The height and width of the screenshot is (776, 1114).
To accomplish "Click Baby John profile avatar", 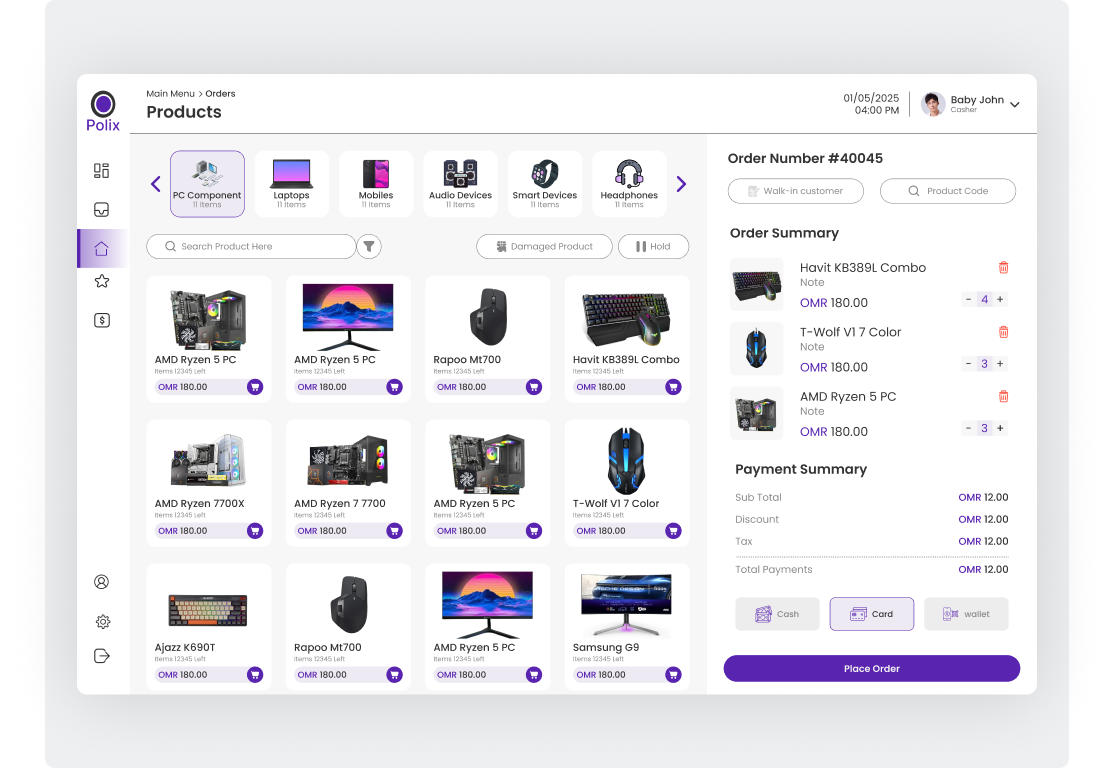I will point(933,104).
